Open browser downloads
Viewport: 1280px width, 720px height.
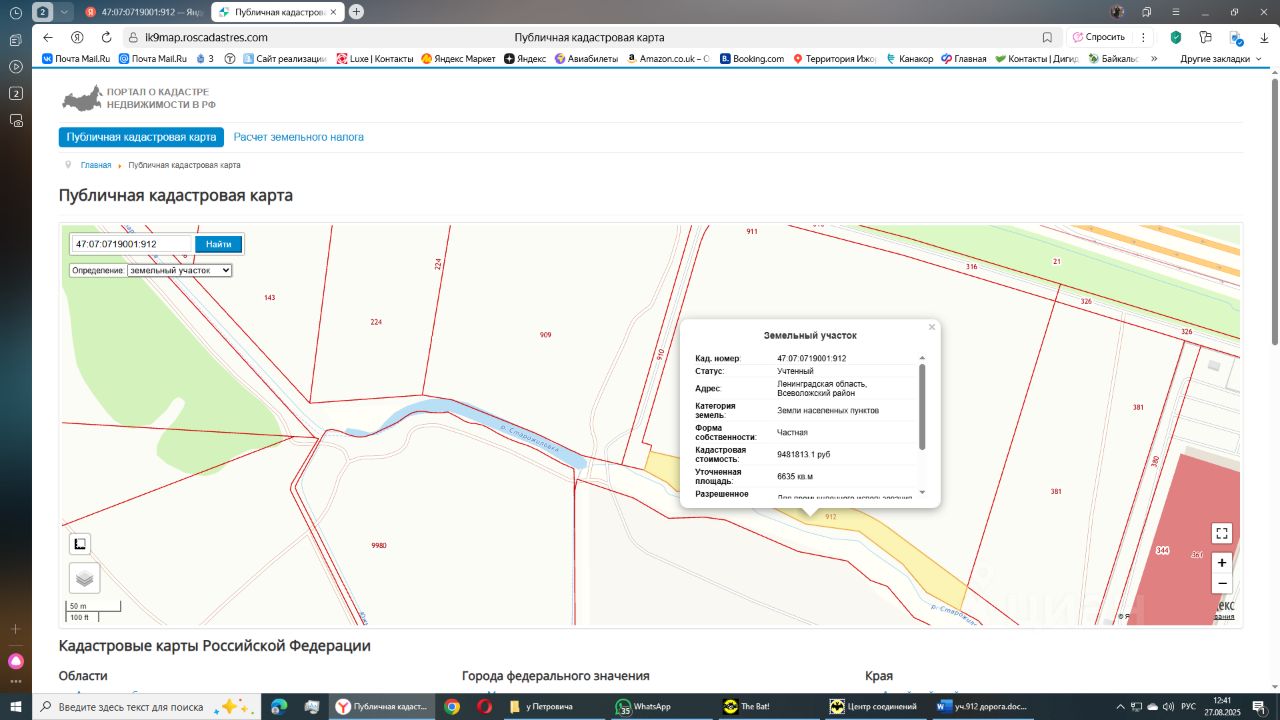click(1264, 37)
